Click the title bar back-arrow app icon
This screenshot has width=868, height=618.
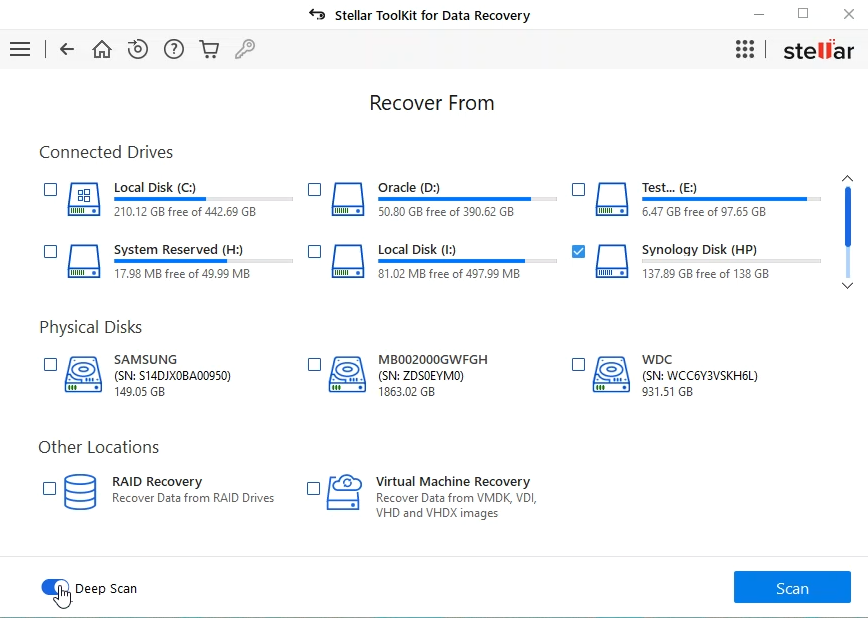pos(317,14)
